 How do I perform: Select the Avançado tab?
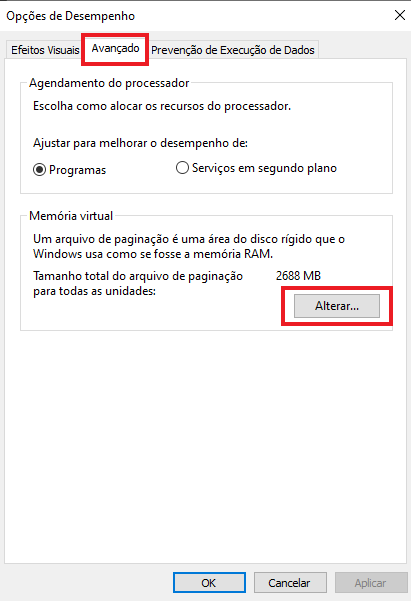115,49
